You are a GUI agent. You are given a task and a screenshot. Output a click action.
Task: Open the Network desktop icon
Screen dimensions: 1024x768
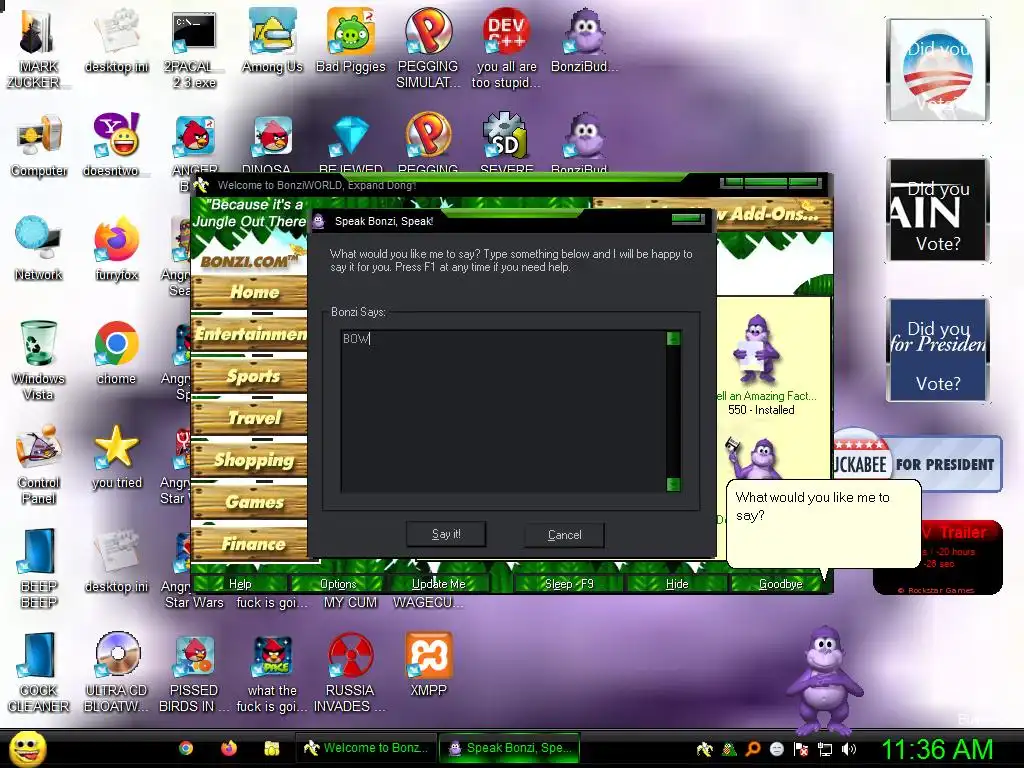(x=38, y=248)
